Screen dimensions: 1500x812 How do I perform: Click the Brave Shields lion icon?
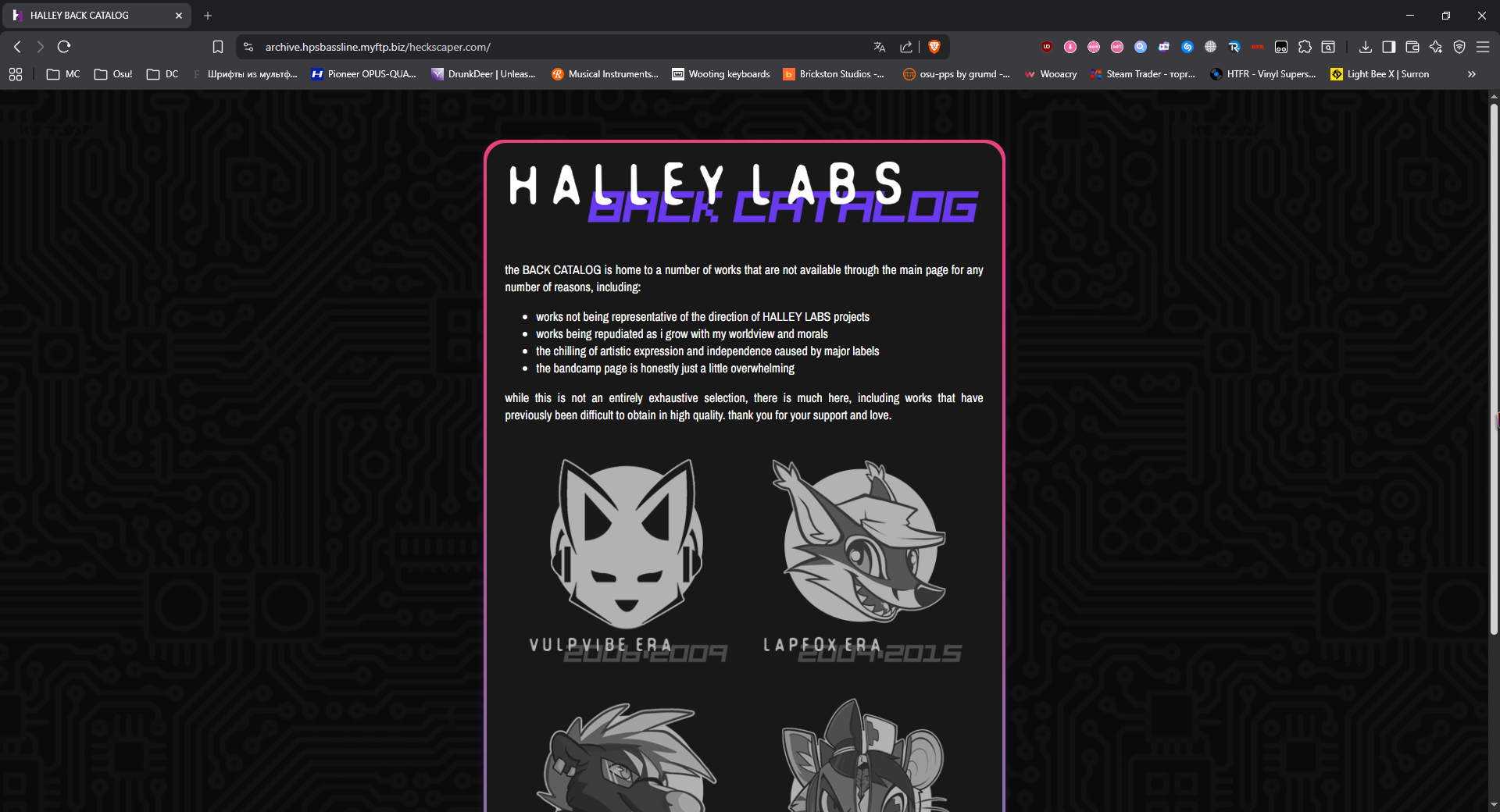pyautogui.click(x=934, y=47)
